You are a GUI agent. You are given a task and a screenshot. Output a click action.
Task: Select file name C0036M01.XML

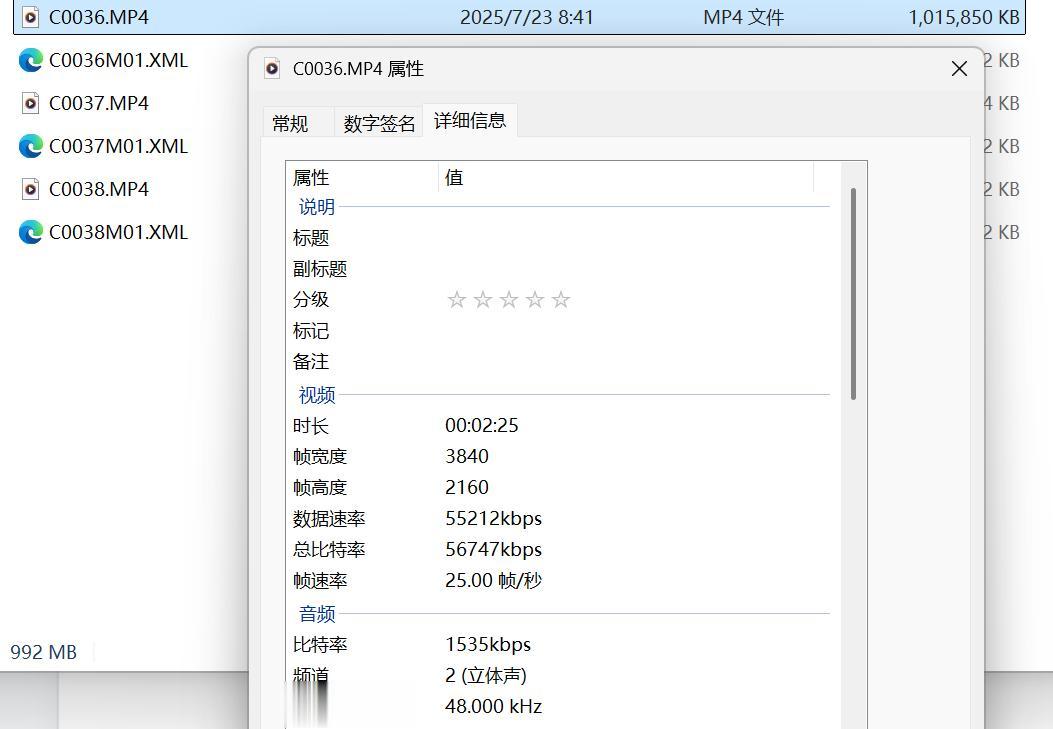118,60
